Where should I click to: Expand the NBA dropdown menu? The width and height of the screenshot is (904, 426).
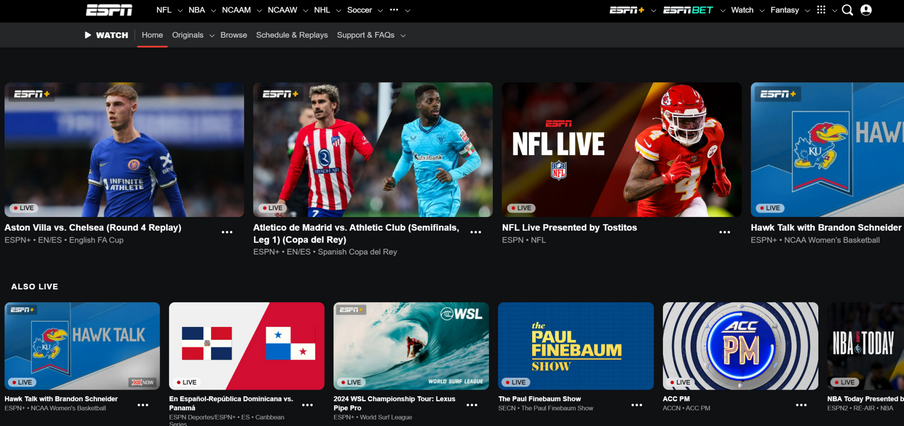pos(214,10)
